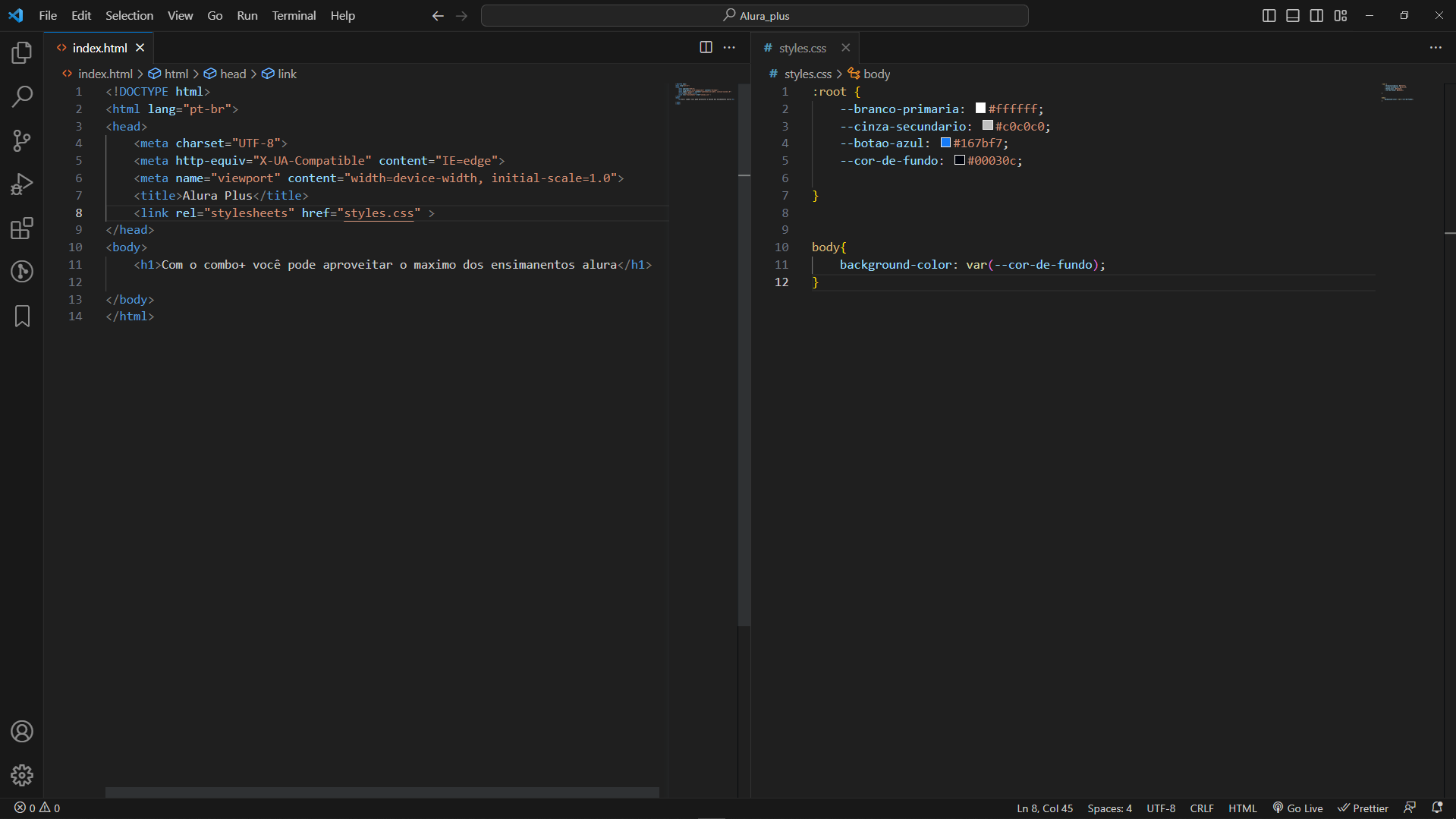This screenshot has height=819, width=1456.
Task: Go back with the left arrow
Action: (x=438, y=16)
